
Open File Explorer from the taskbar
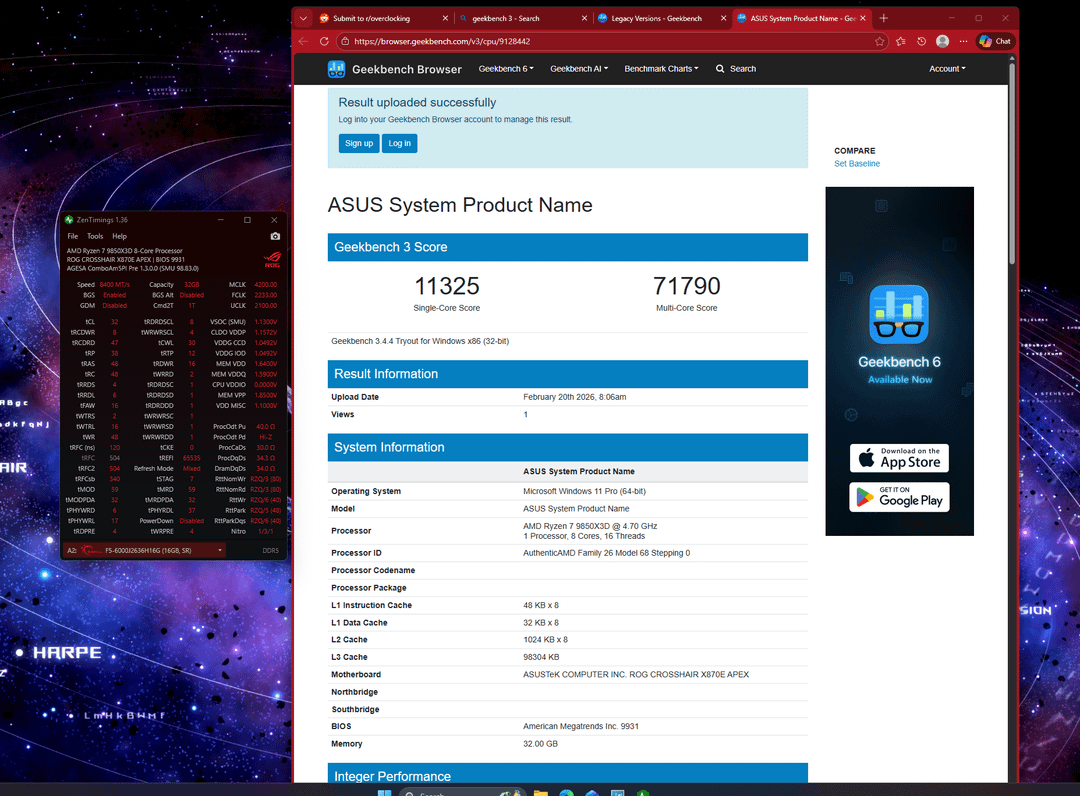541,793
